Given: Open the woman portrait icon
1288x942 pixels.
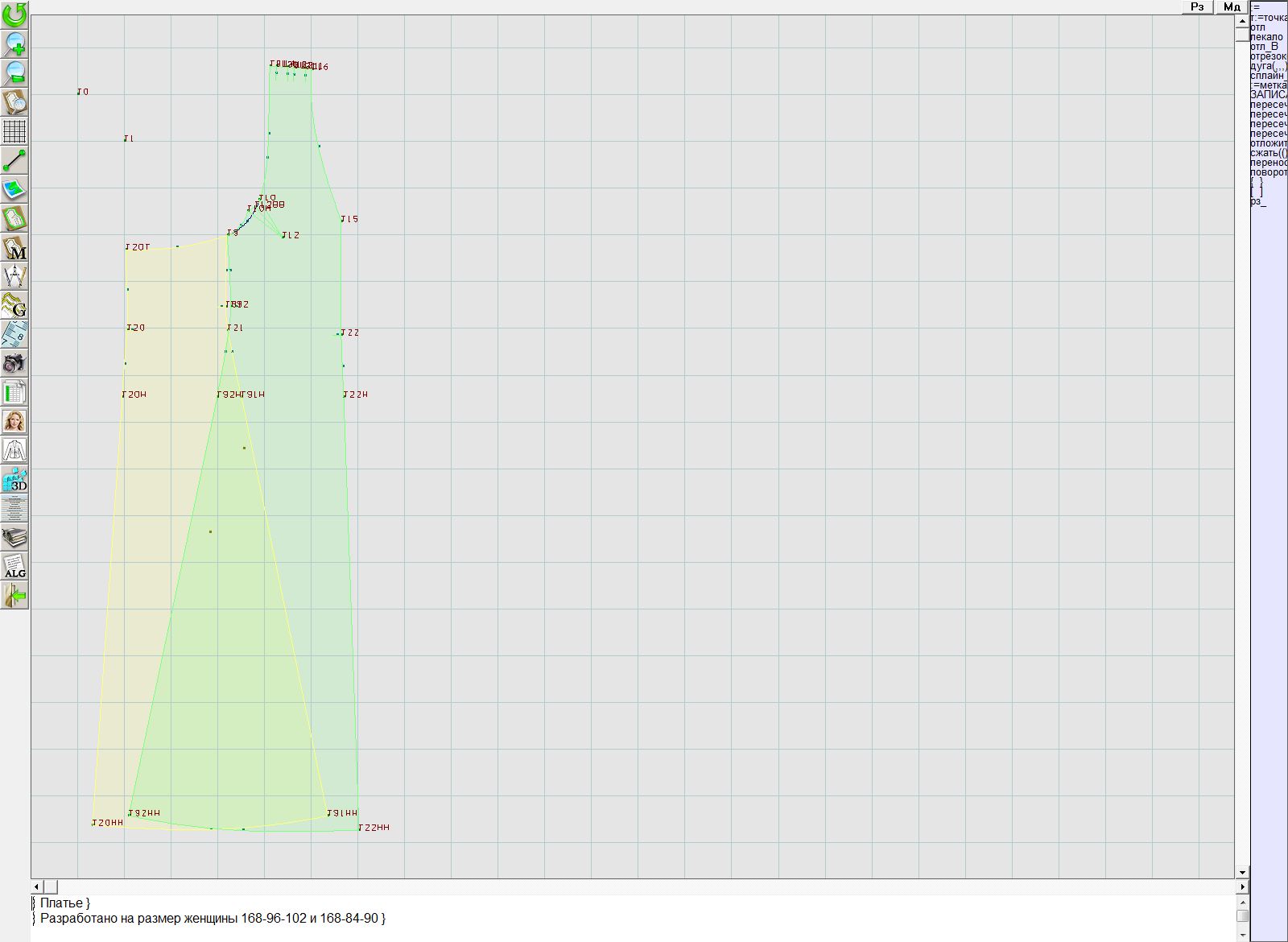Looking at the screenshot, I should [x=14, y=421].
